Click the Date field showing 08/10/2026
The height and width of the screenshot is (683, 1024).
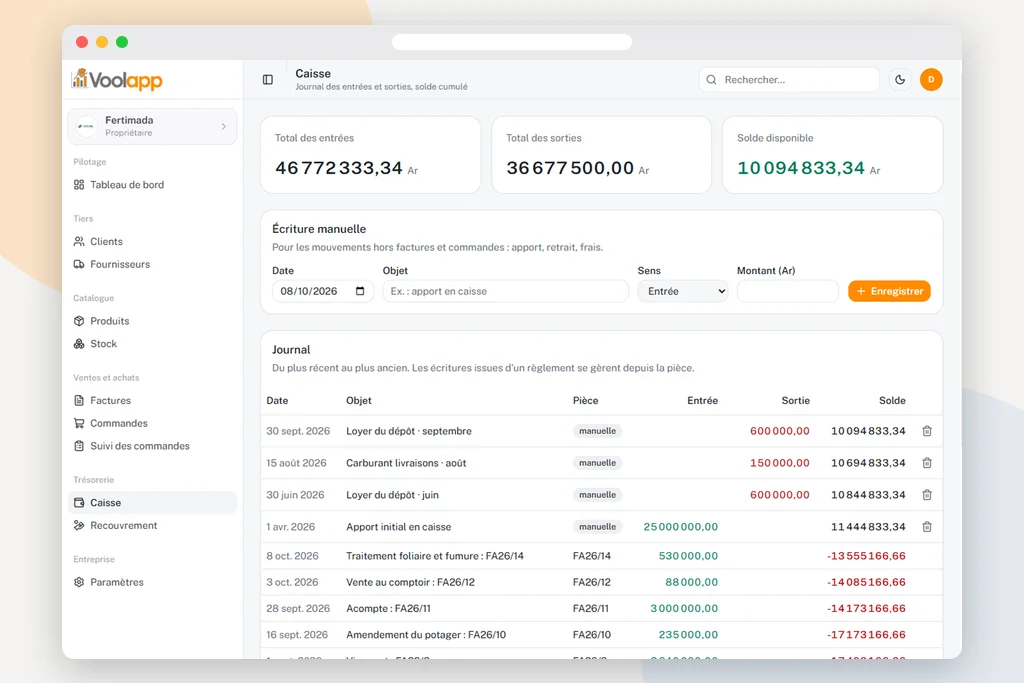[x=323, y=291]
